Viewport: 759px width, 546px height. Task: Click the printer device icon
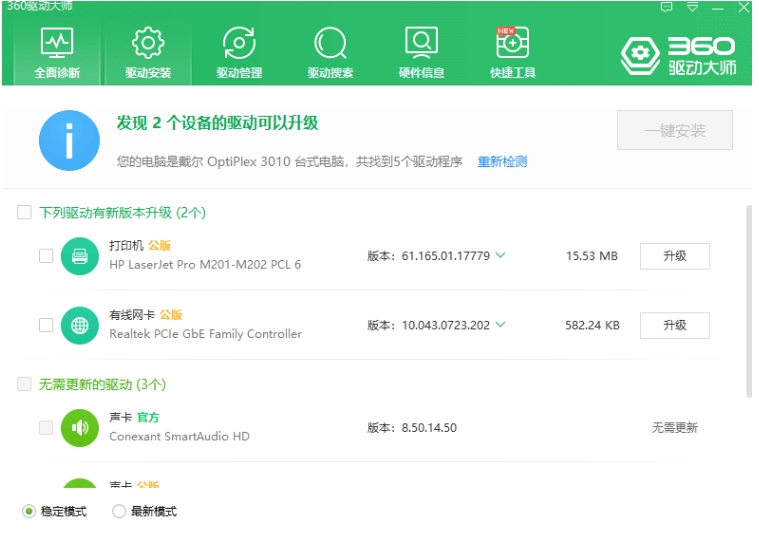tap(80, 256)
